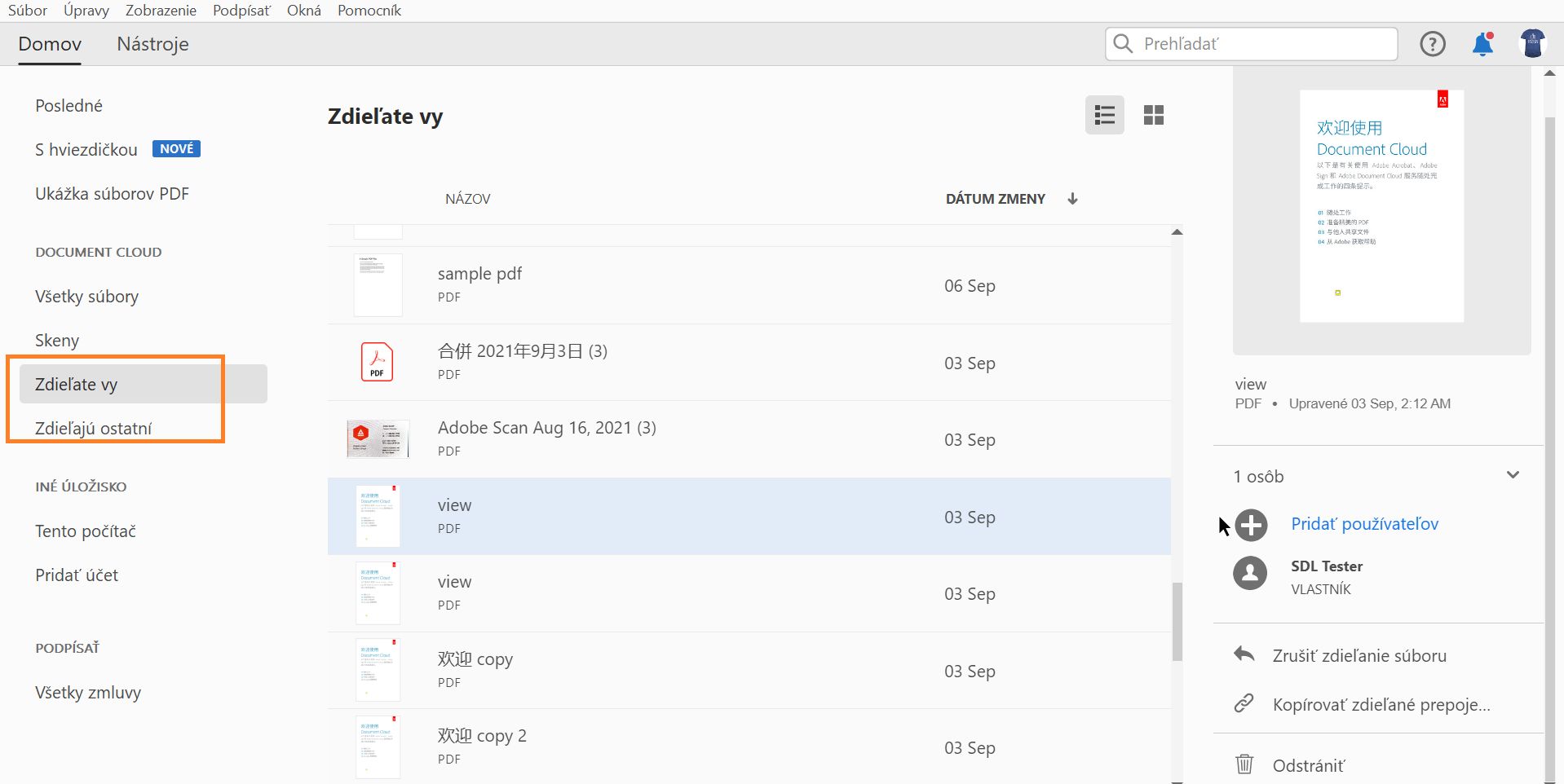Click the 欢迎 copy 2 thumbnail
Image resolution: width=1564 pixels, height=784 pixels.
point(378,747)
